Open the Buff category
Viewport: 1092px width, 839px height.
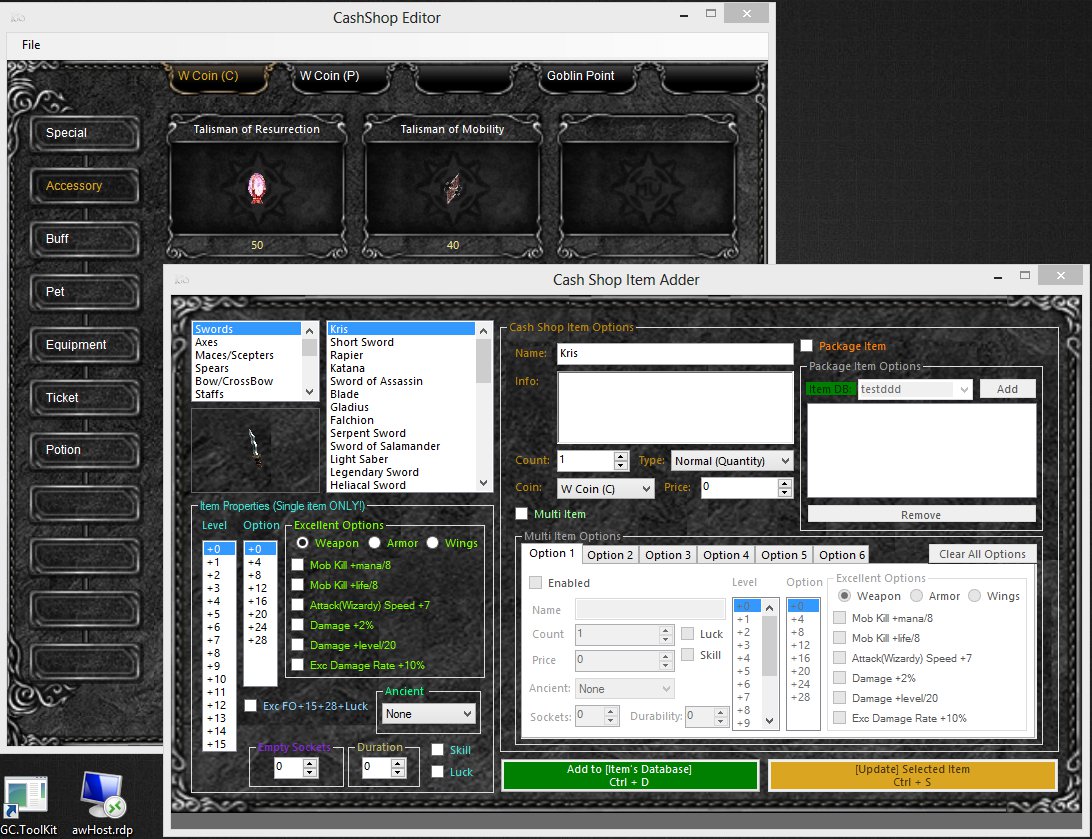pos(85,239)
